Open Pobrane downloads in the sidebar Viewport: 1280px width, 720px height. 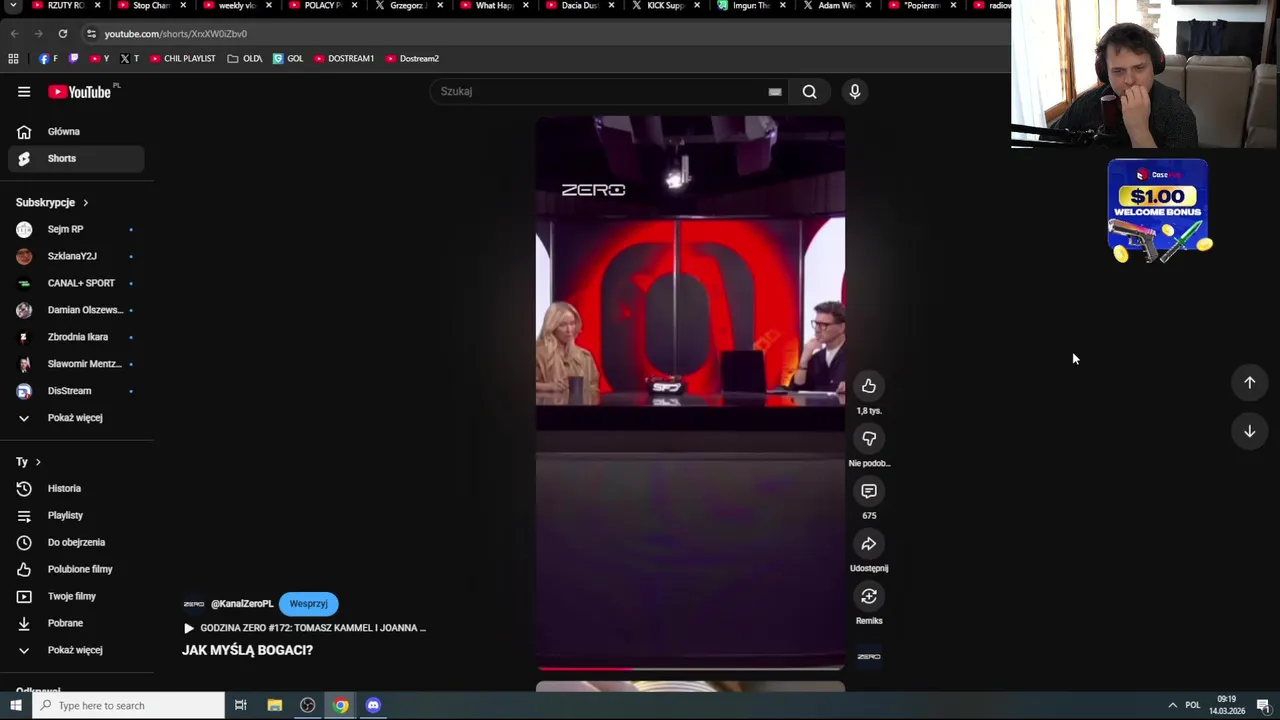tap(76, 623)
